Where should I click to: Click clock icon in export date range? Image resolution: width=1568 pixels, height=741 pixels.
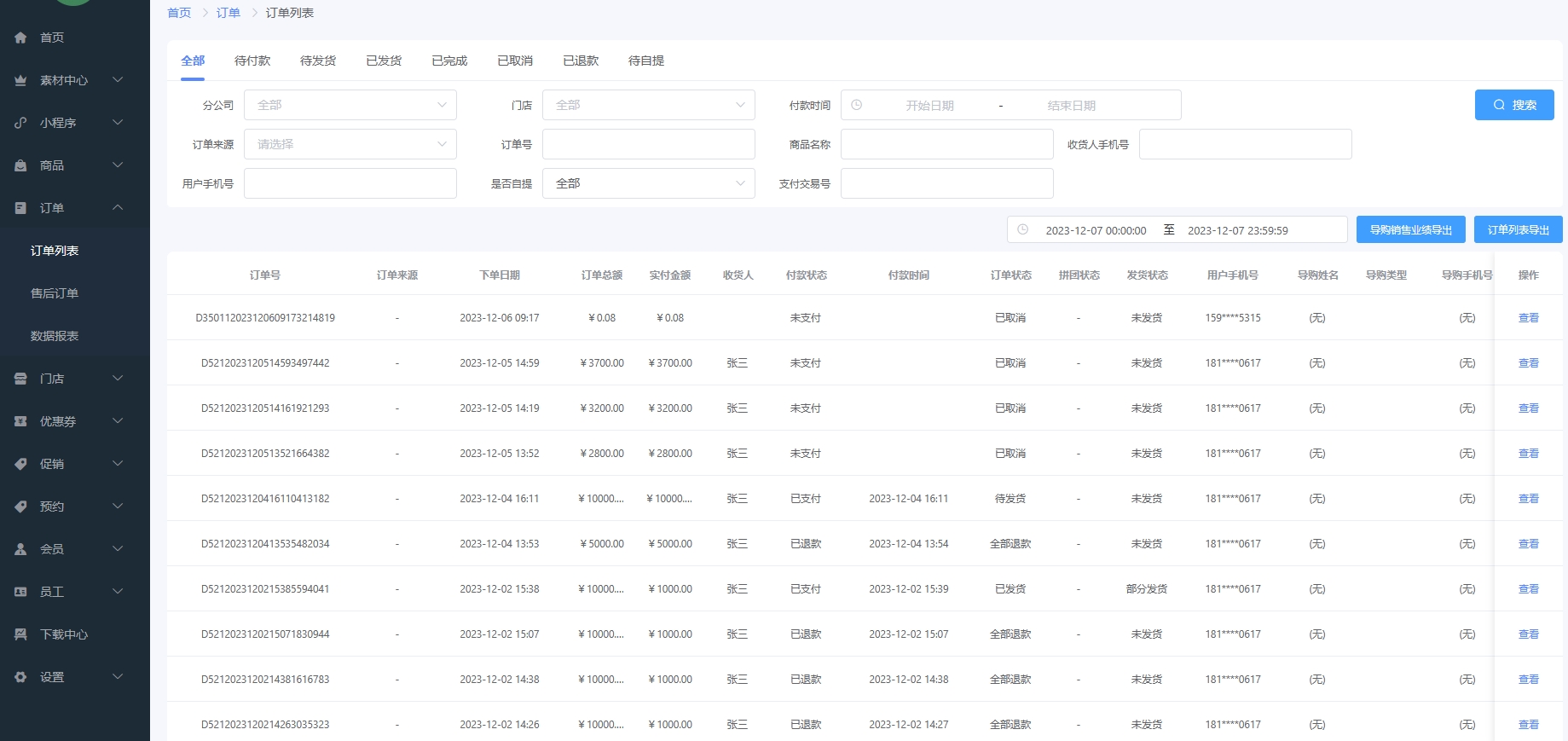(1023, 229)
